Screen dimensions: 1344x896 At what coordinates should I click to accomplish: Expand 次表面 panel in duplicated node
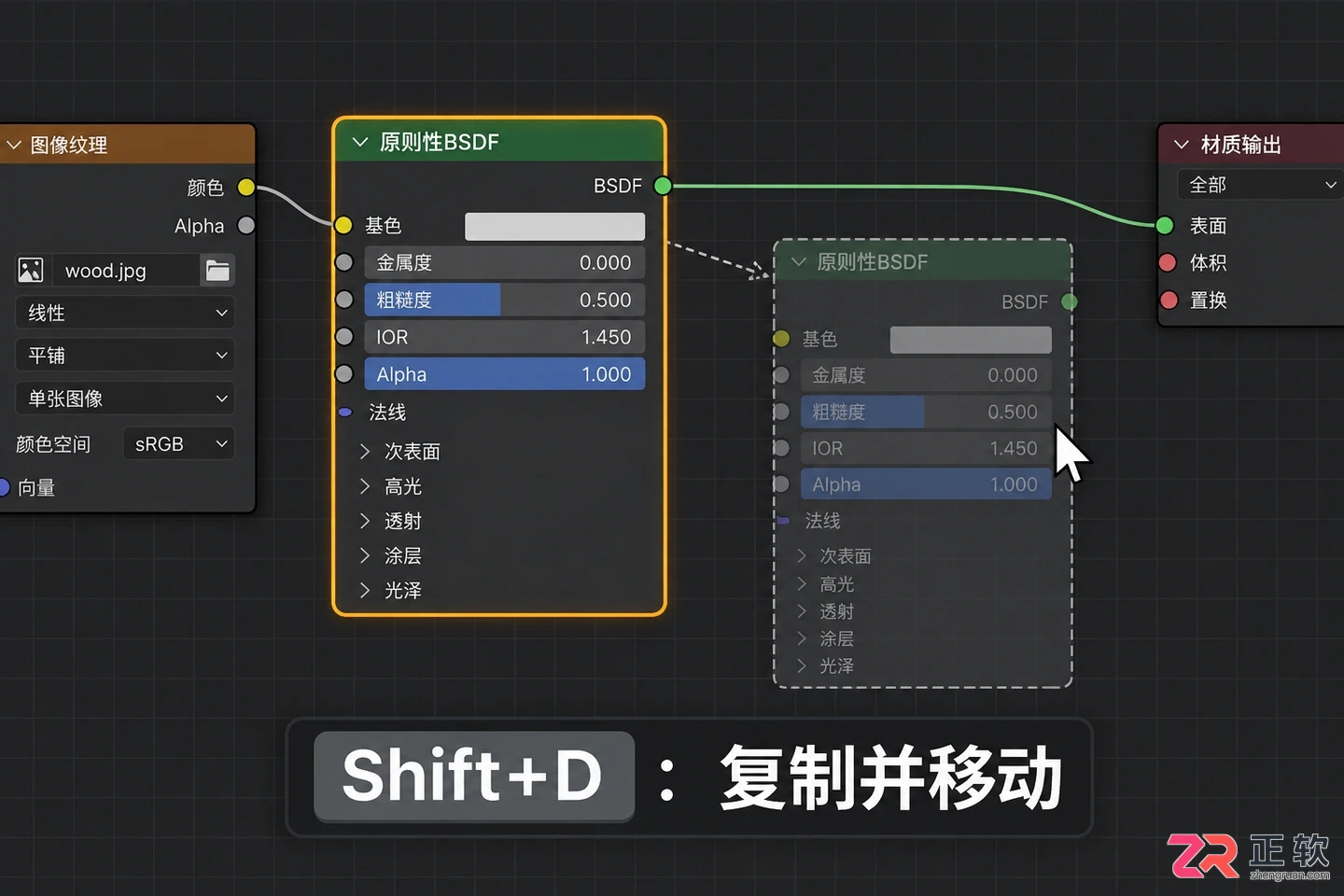(801, 555)
